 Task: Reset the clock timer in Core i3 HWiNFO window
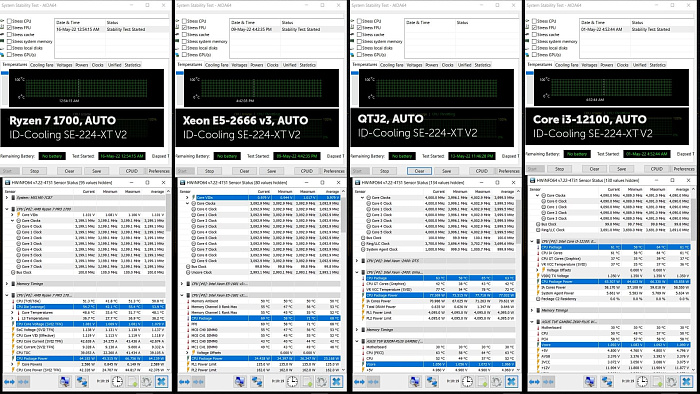point(642,382)
